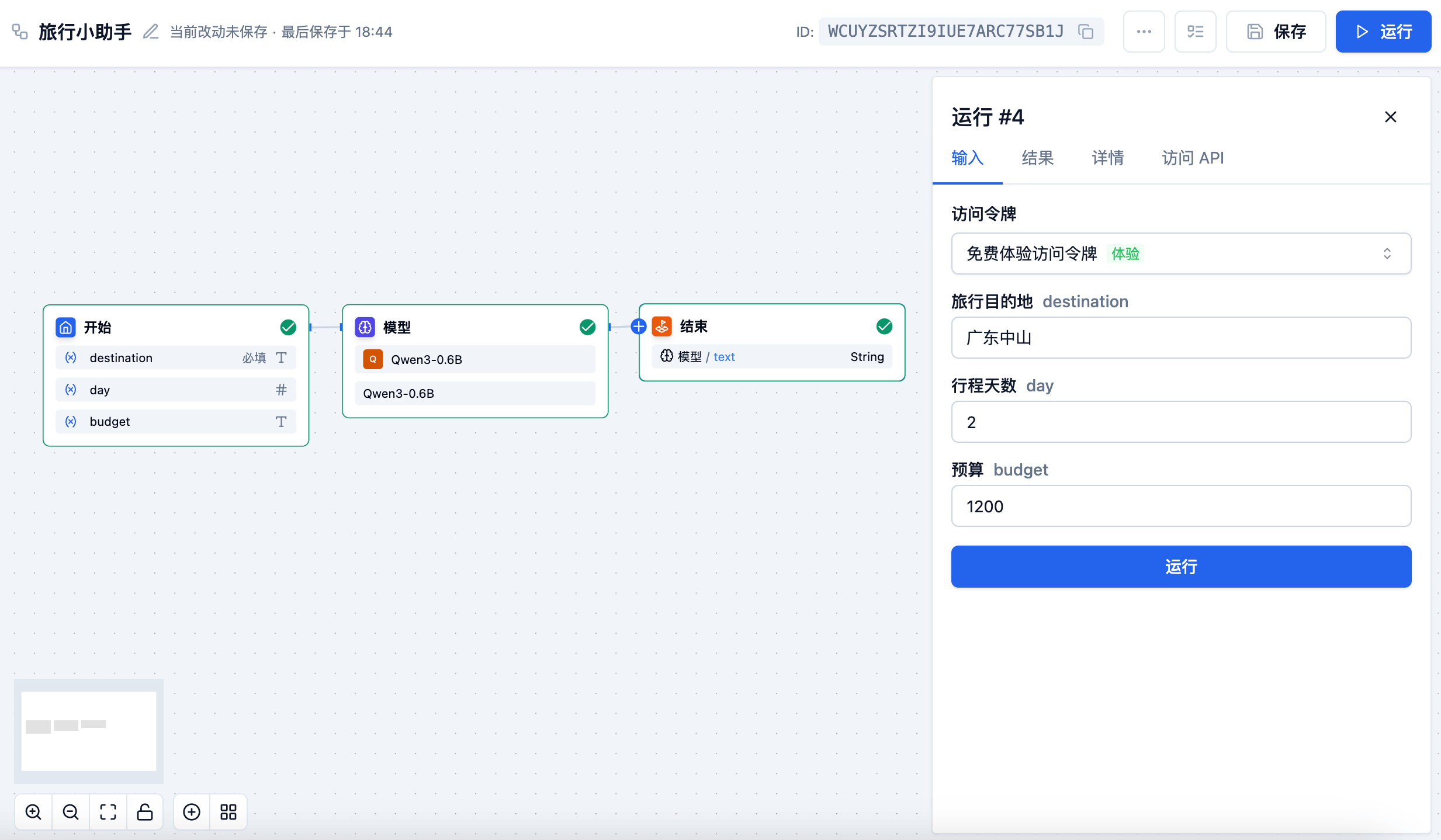Click the wide 运行 button in the run panel
1441x840 pixels.
[x=1181, y=567]
